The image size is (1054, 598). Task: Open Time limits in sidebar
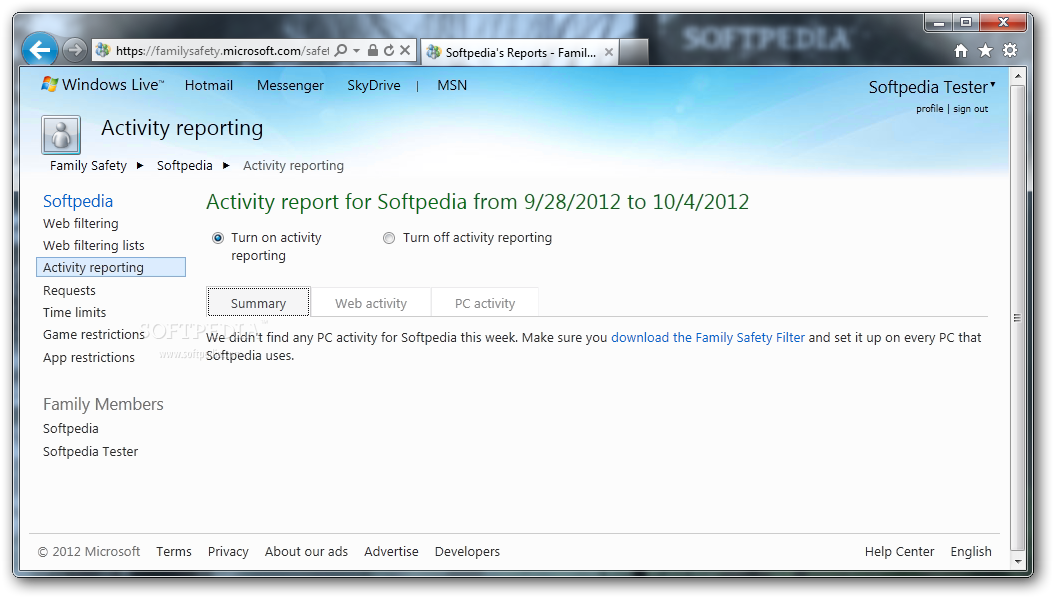pos(75,312)
